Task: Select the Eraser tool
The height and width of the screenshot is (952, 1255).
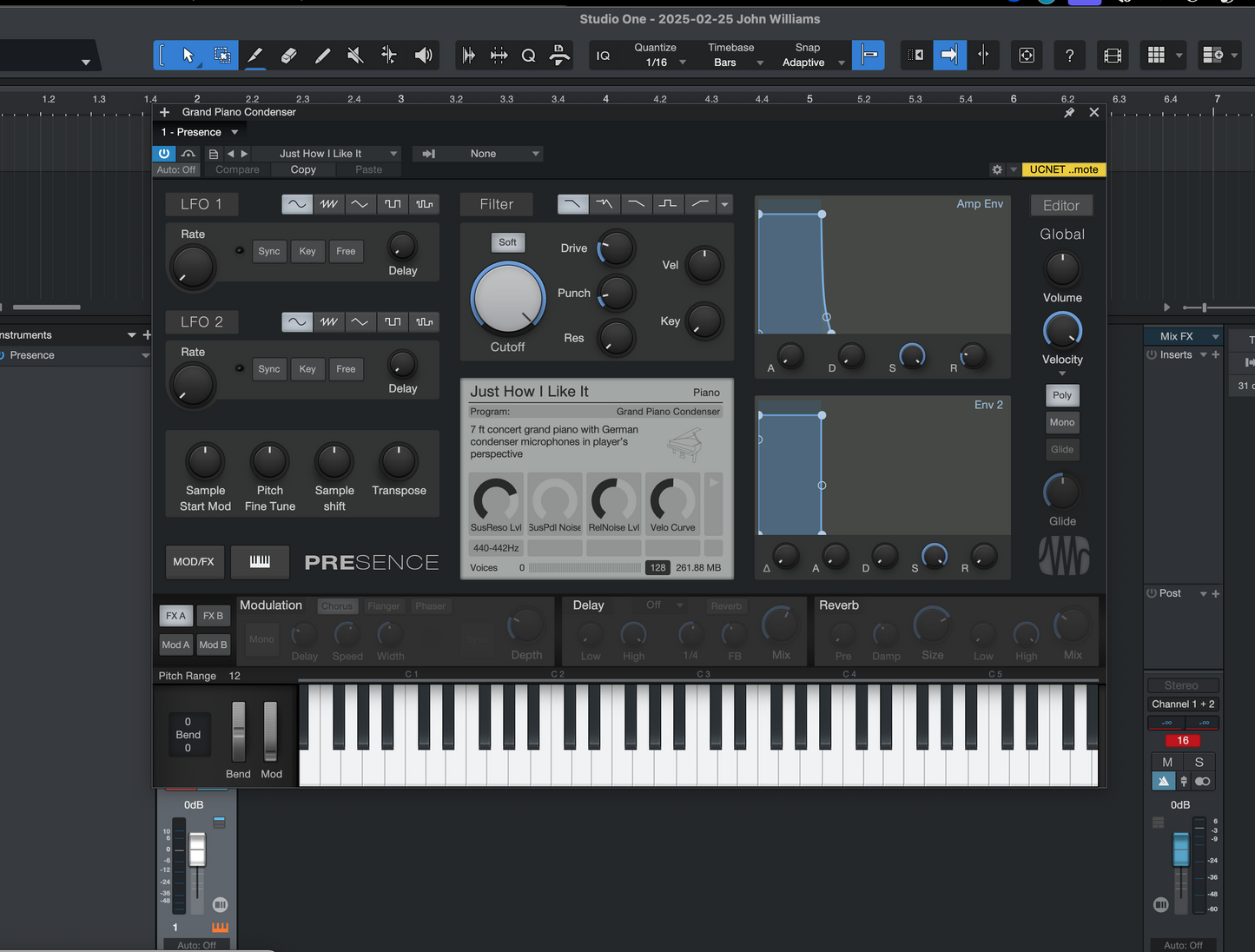Action: (x=288, y=55)
